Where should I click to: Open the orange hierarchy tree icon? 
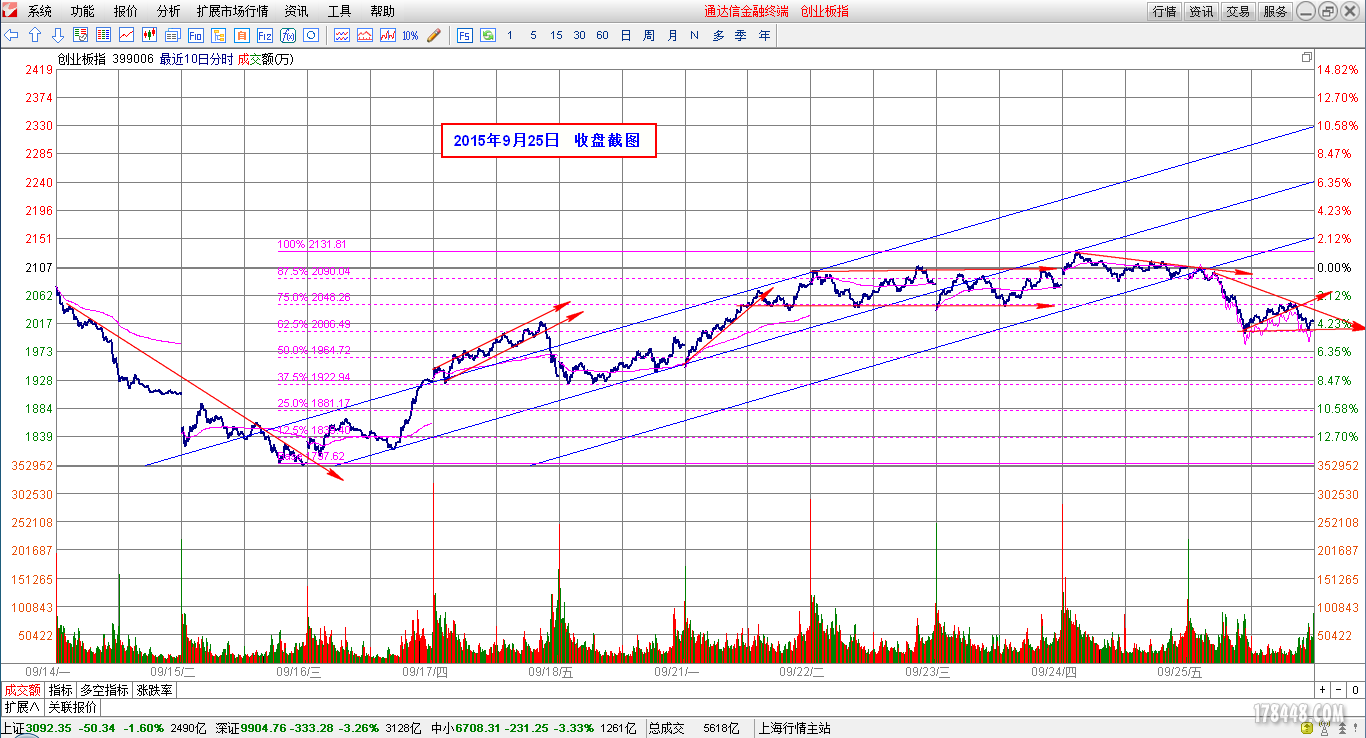click(218, 35)
